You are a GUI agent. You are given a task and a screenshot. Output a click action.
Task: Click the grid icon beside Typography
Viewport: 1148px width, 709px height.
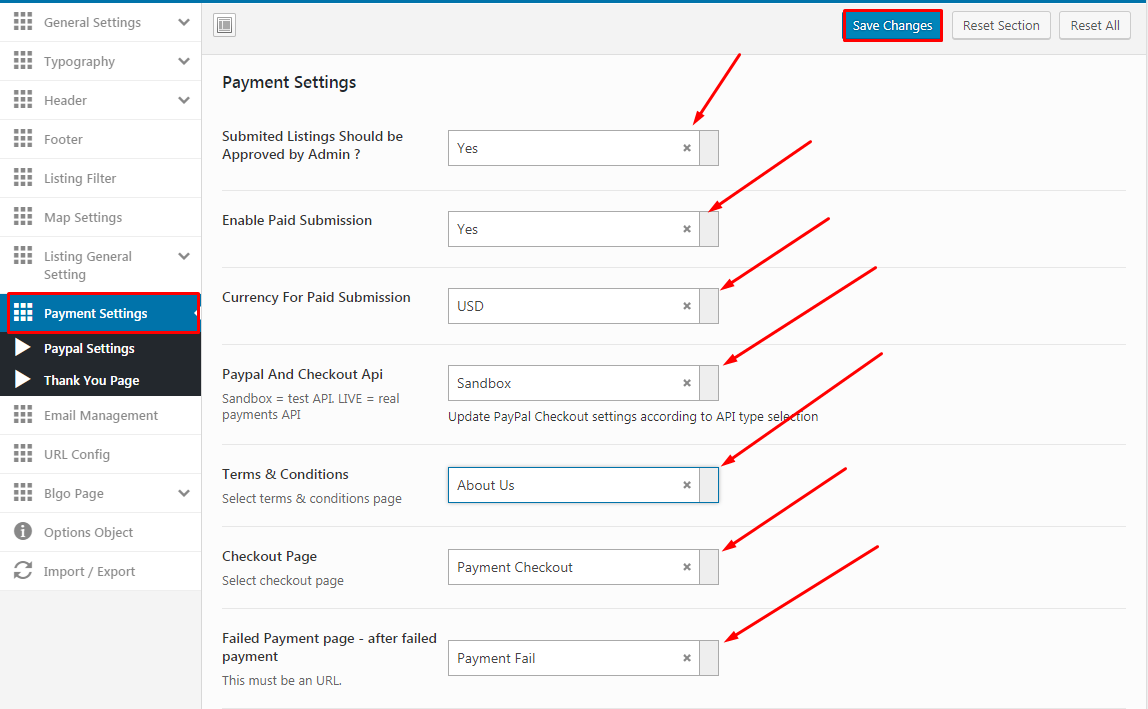tap(23, 61)
